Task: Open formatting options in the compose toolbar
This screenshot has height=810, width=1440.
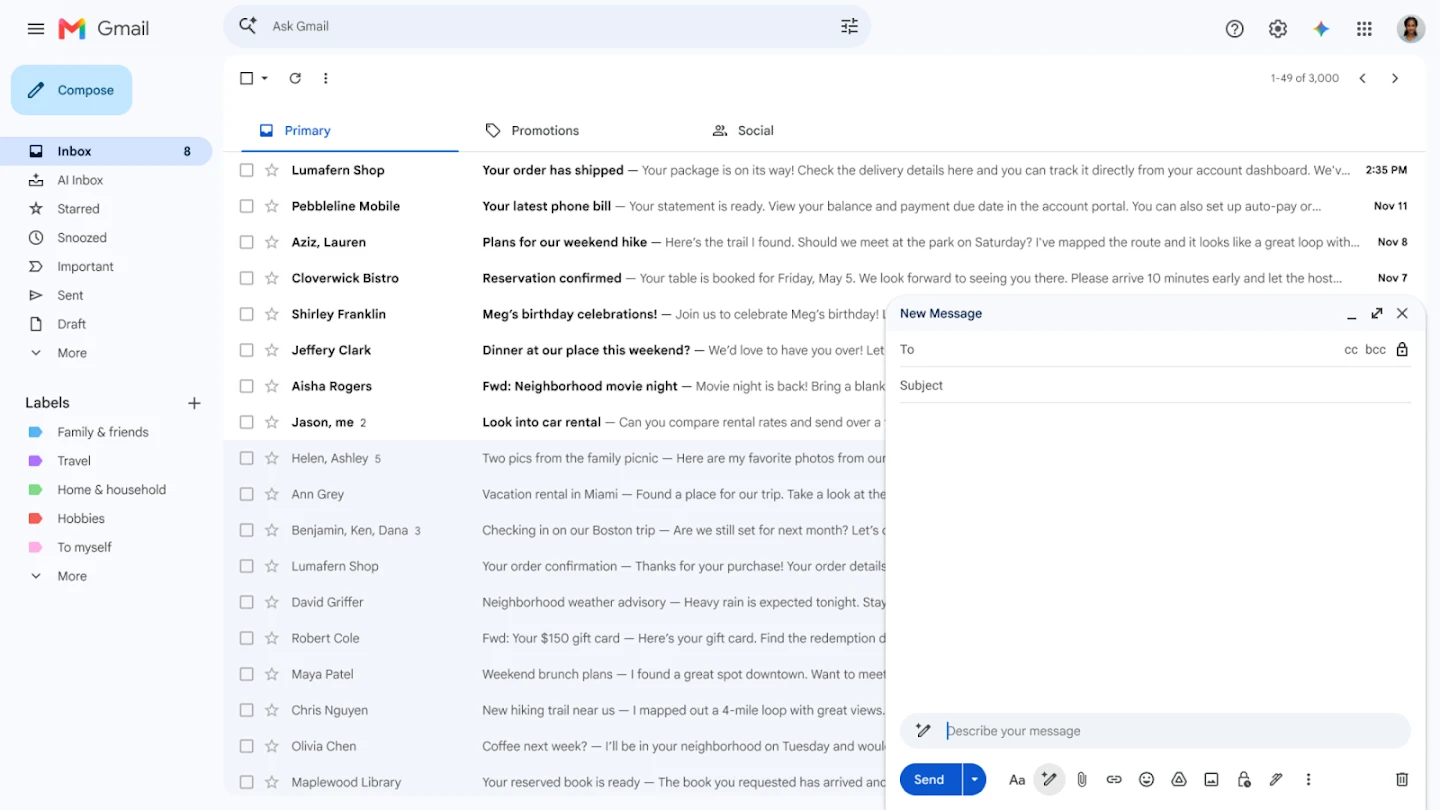Action: click(x=1017, y=780)
